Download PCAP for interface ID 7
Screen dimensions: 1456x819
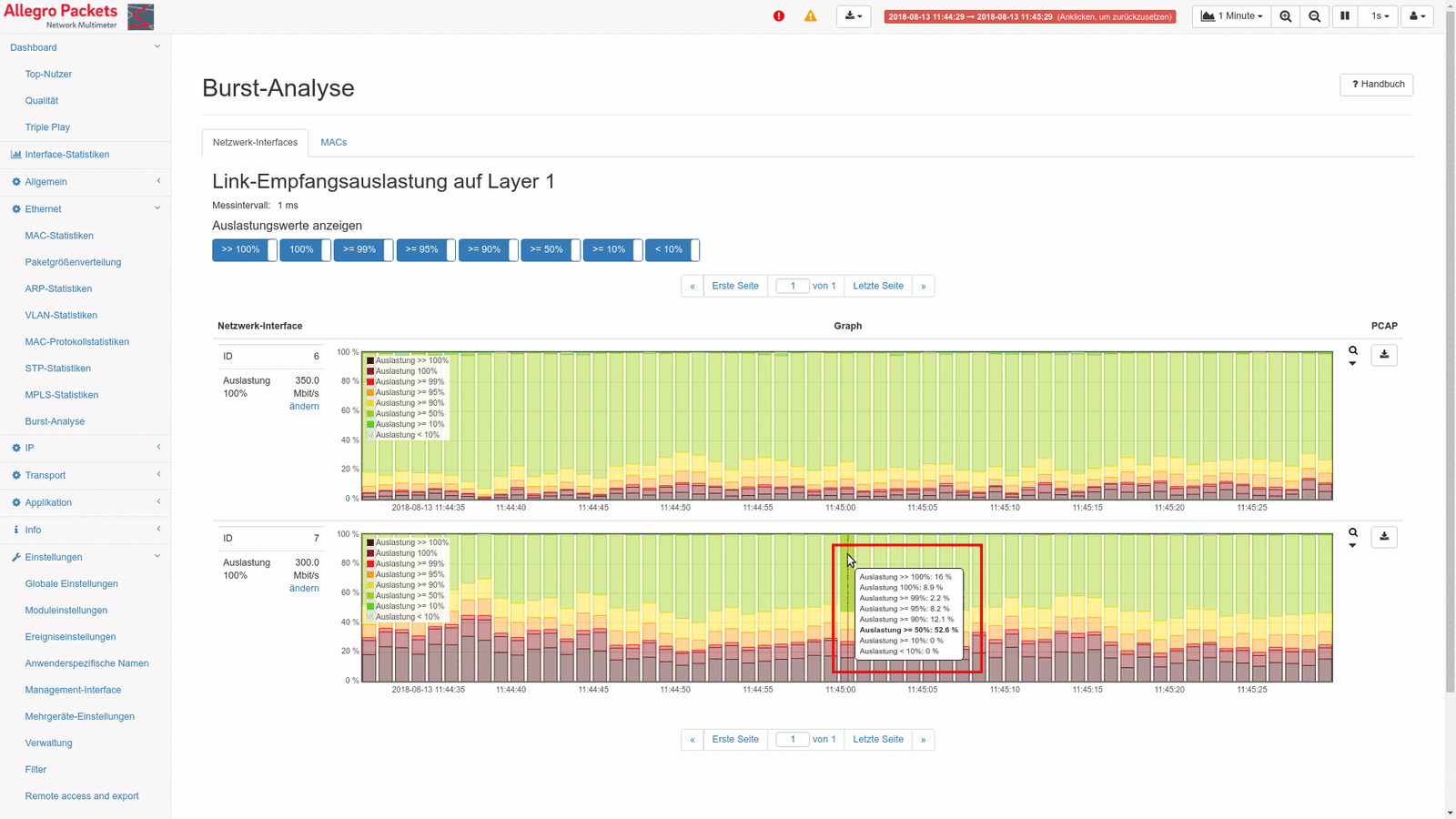coord(1384,537)
